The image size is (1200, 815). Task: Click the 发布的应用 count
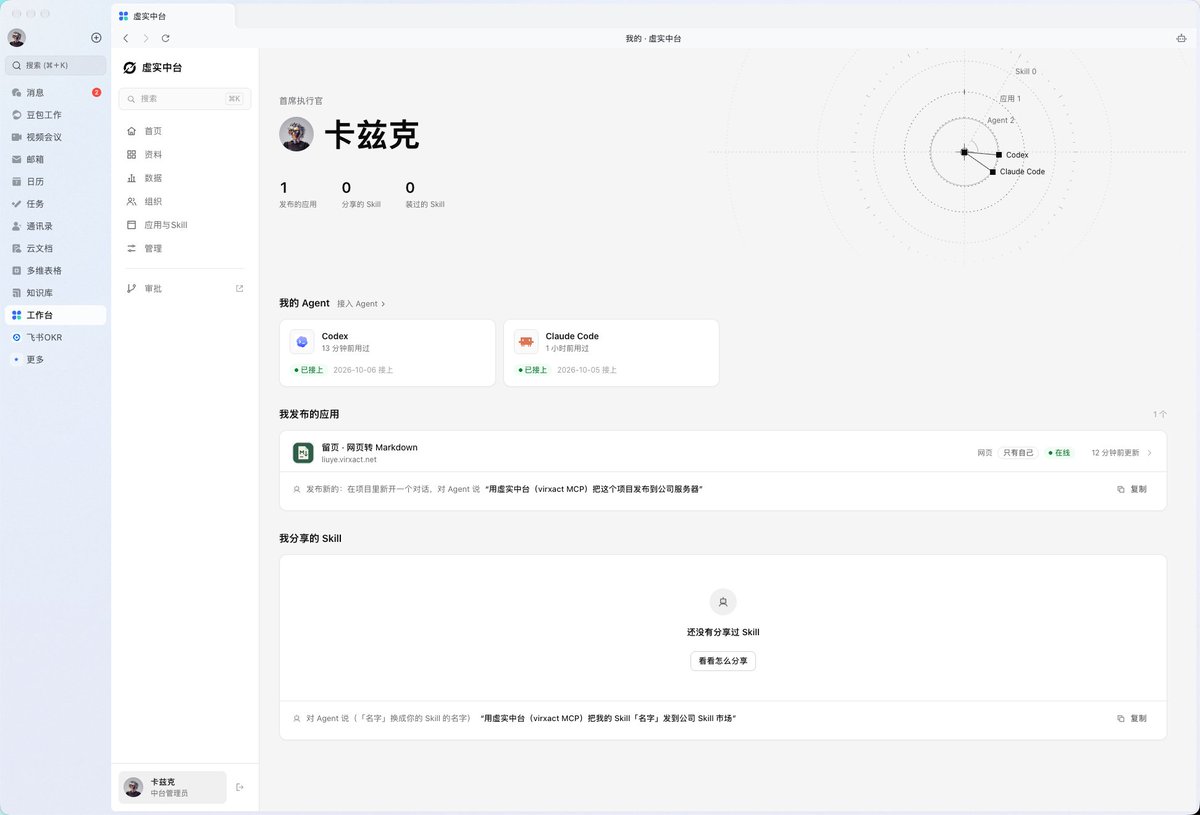[298, 195]
